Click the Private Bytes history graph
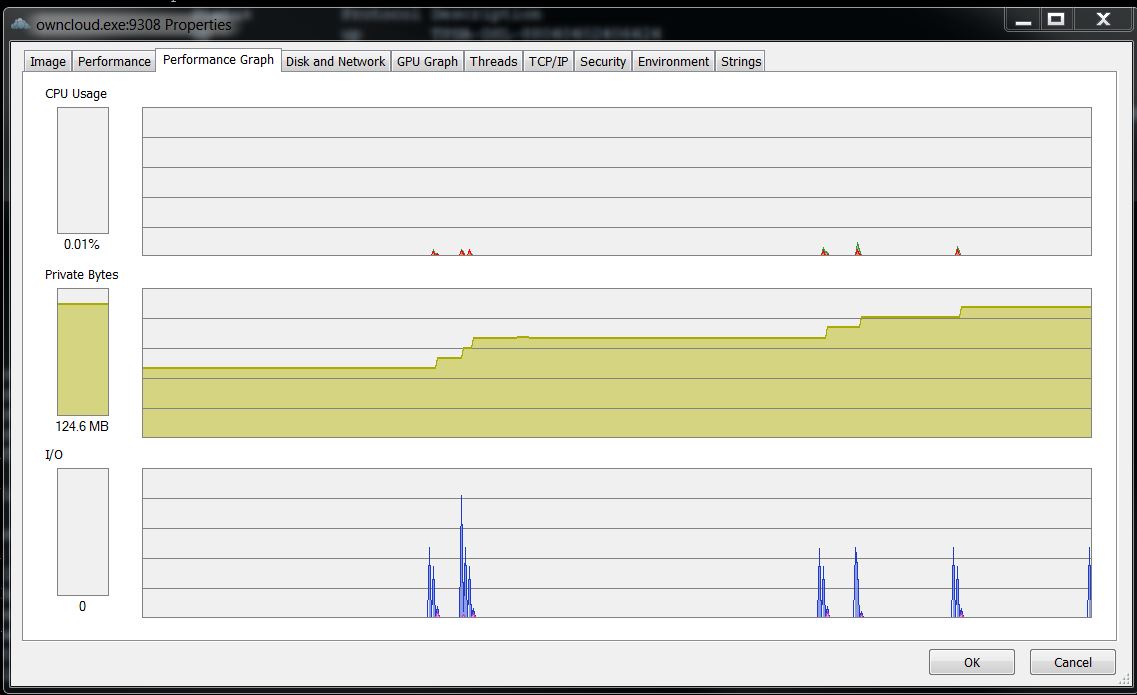1137x695 pixels. click(x=616, y=363)
